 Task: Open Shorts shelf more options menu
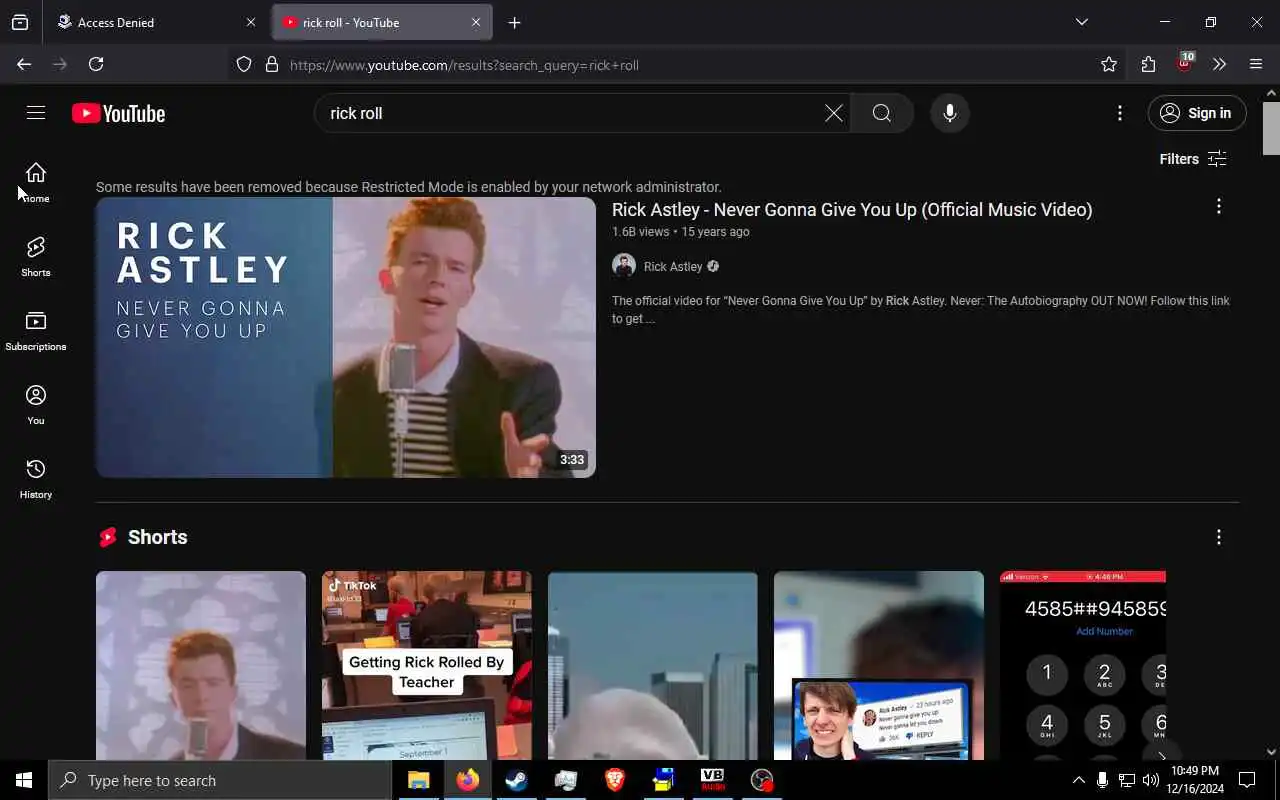1218,537
